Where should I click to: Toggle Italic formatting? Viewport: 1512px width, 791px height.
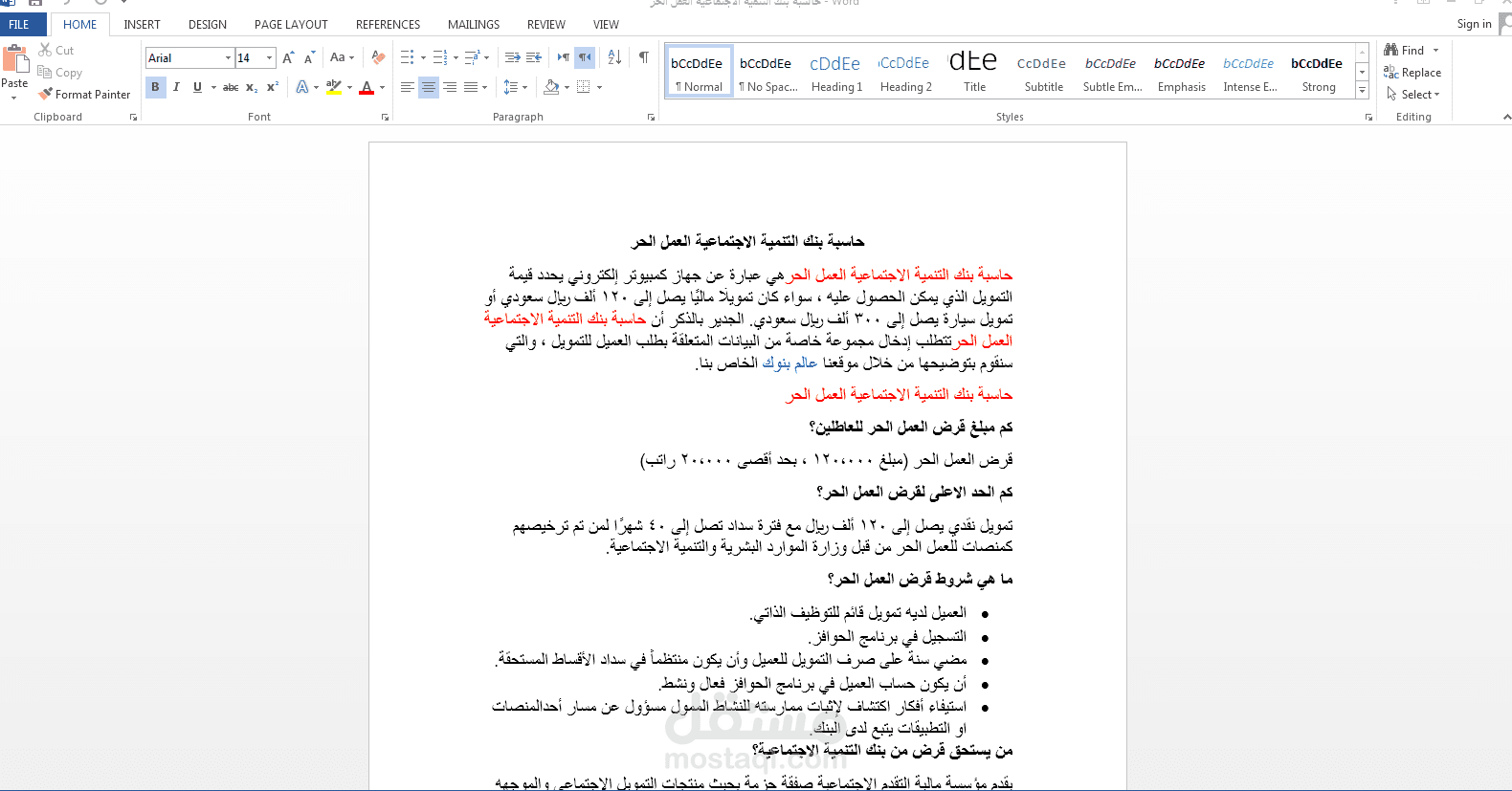(176, 87)
